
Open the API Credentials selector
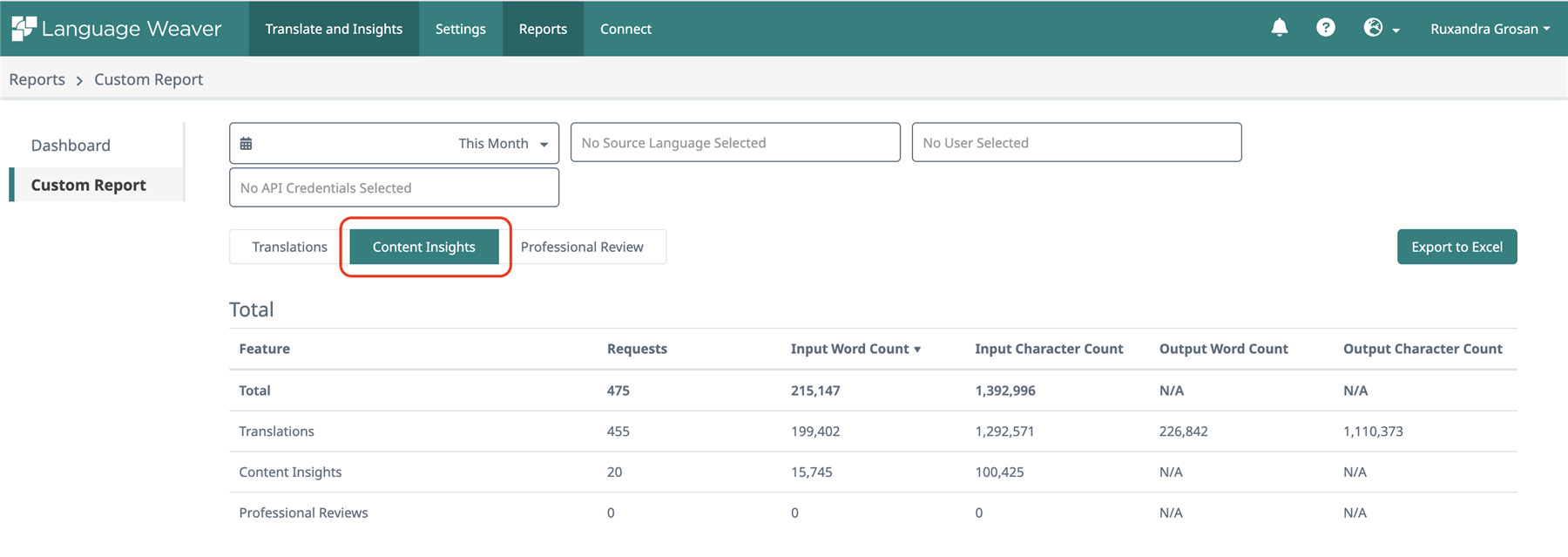pyautogui.click(x=394, y=187)
